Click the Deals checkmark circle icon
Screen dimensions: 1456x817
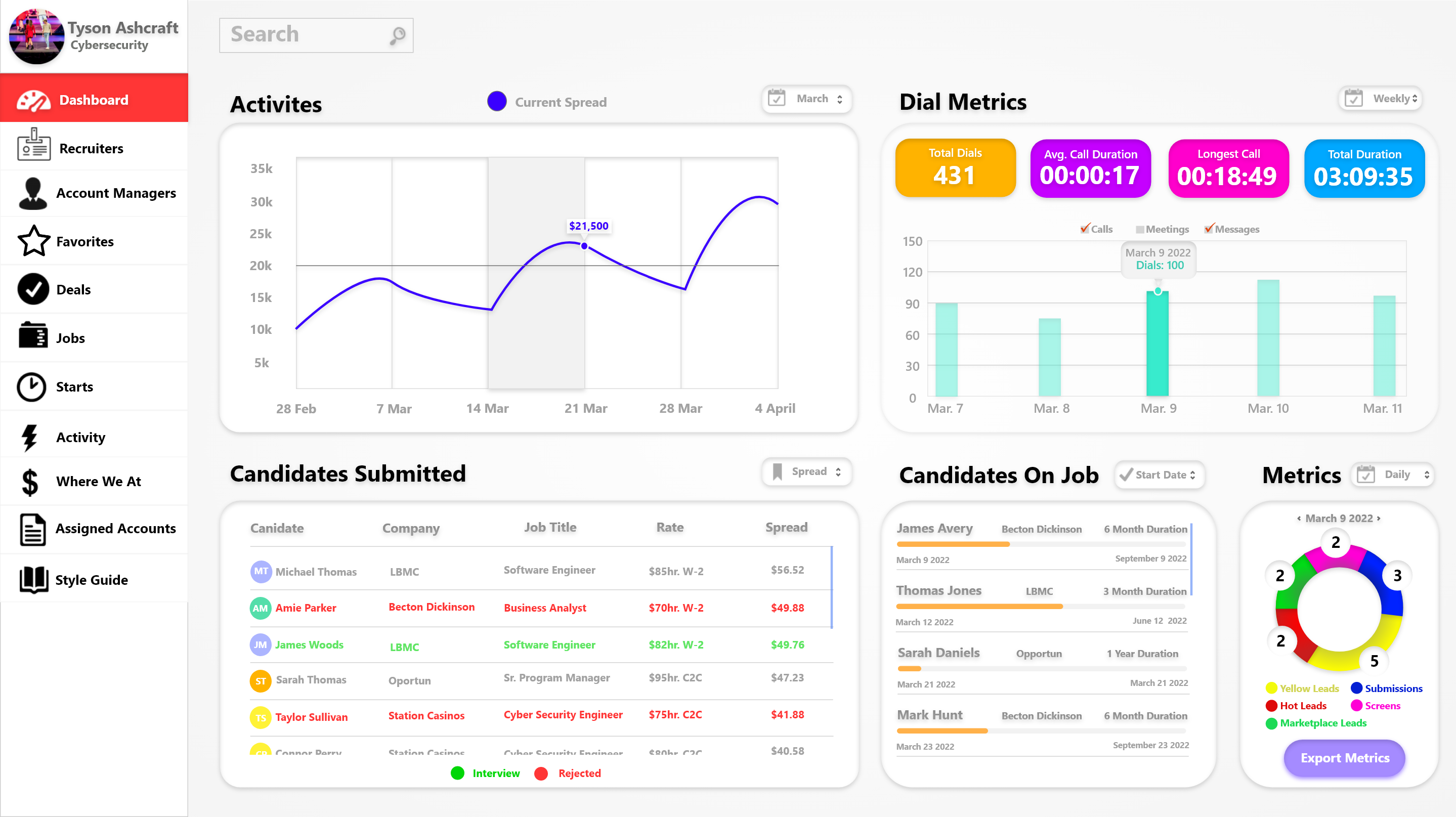click(x=33, y=289)
